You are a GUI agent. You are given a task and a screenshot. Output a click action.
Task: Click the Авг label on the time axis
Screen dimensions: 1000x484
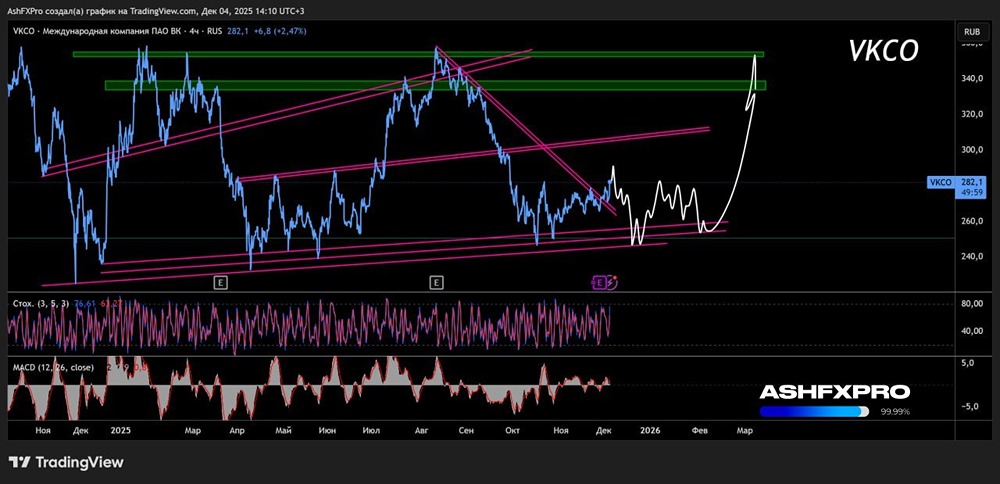point(421,431)
